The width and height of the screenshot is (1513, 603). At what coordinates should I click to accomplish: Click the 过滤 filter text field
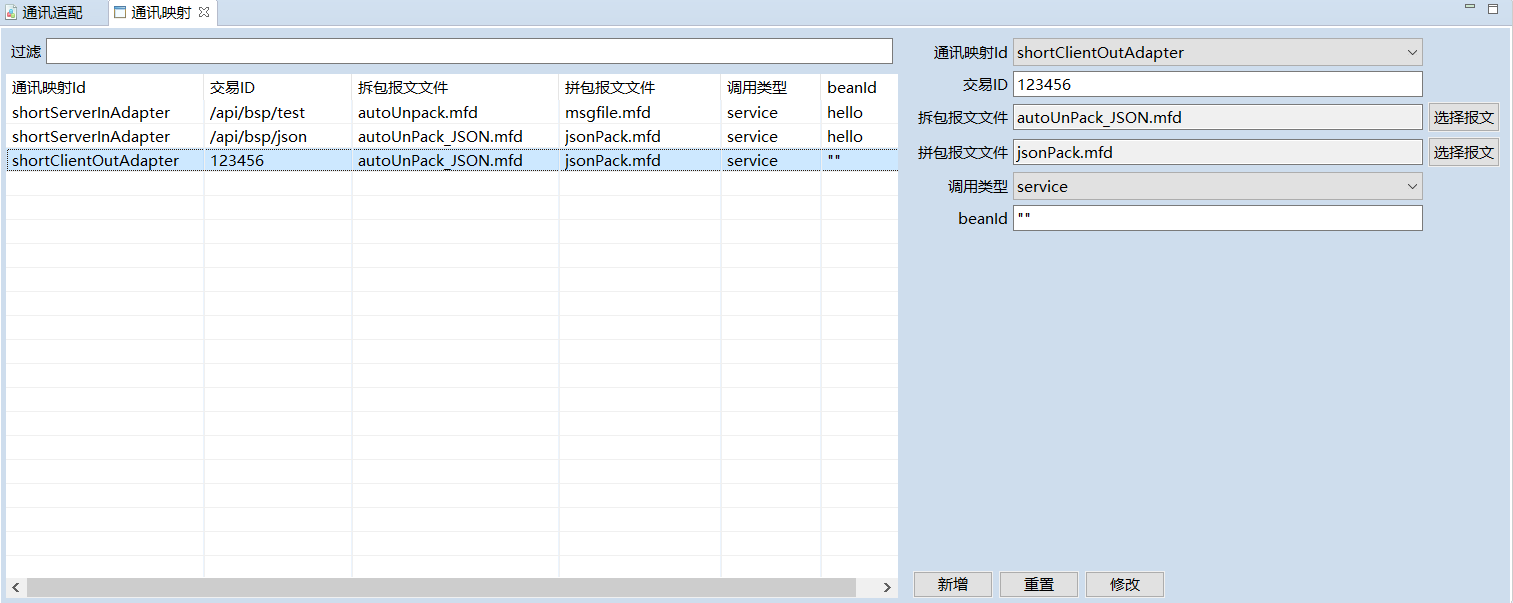click(x=468, y=51)
